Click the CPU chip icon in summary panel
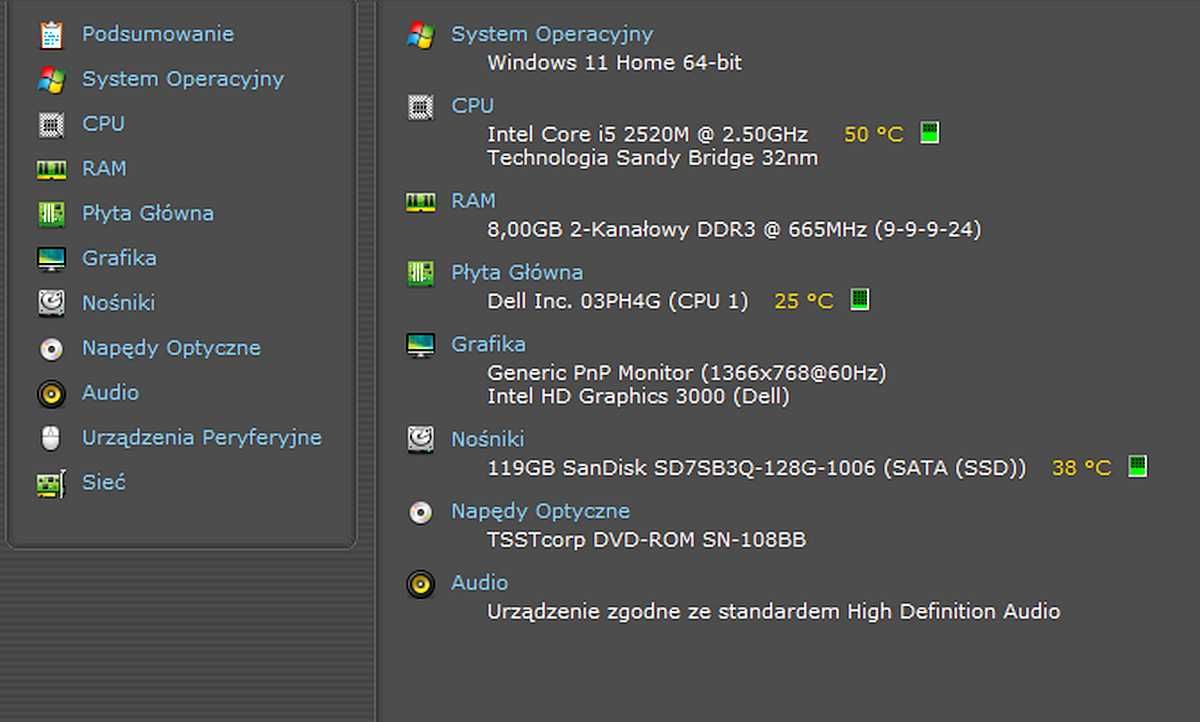 tap(421, 107)
